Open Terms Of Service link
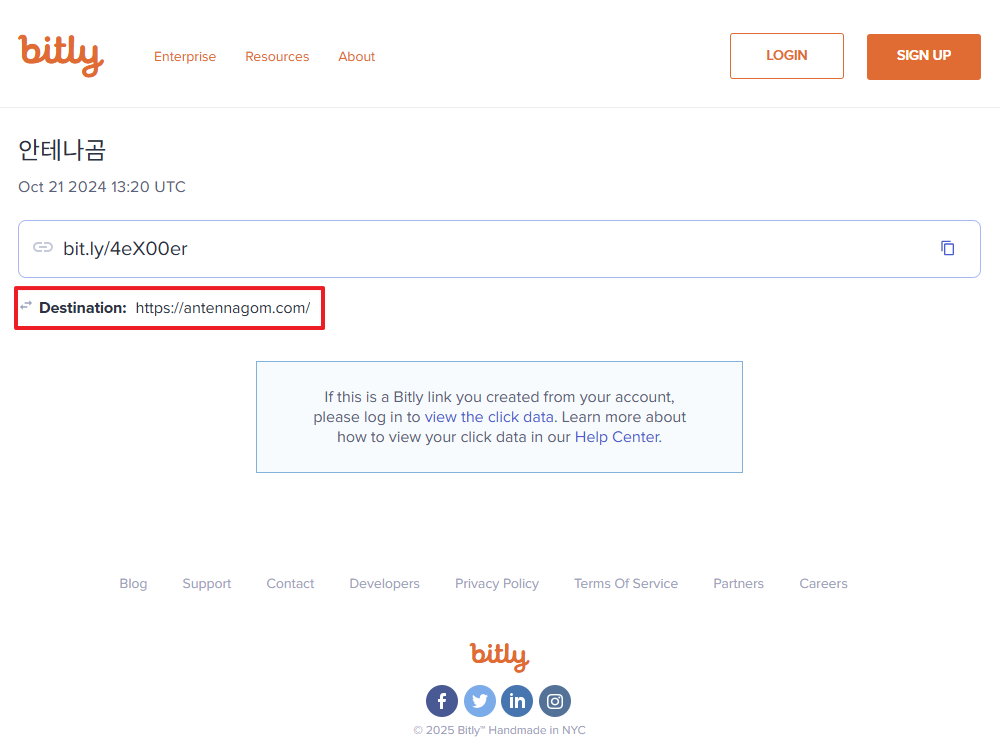The height and width of the screenshot is (756, 1000). 625,584
